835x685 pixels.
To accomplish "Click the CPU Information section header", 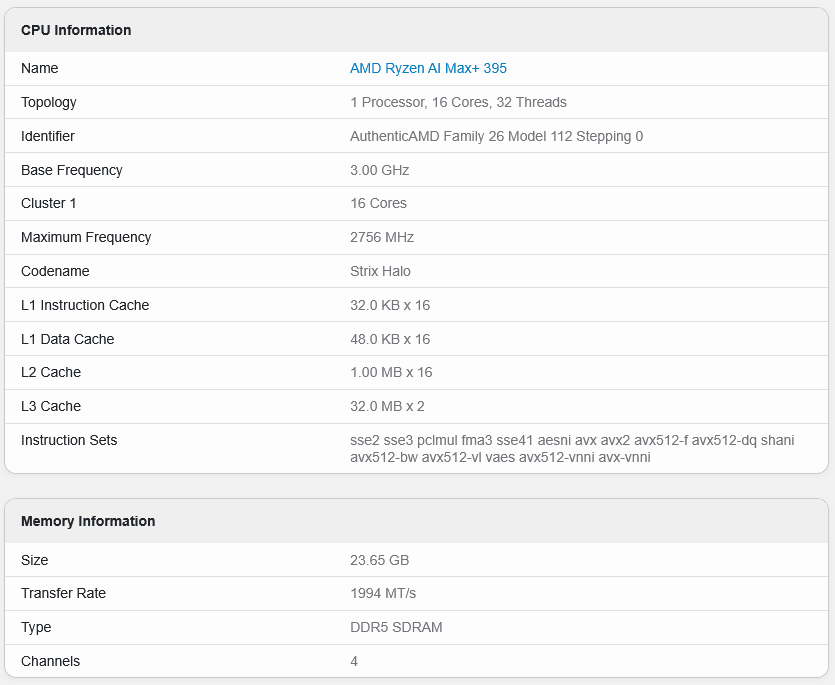I will click(75, 30).
